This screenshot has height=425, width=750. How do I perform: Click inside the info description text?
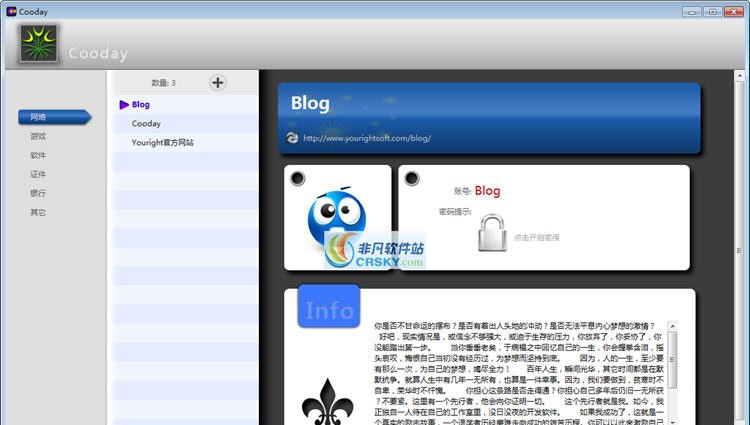(519, 374)
